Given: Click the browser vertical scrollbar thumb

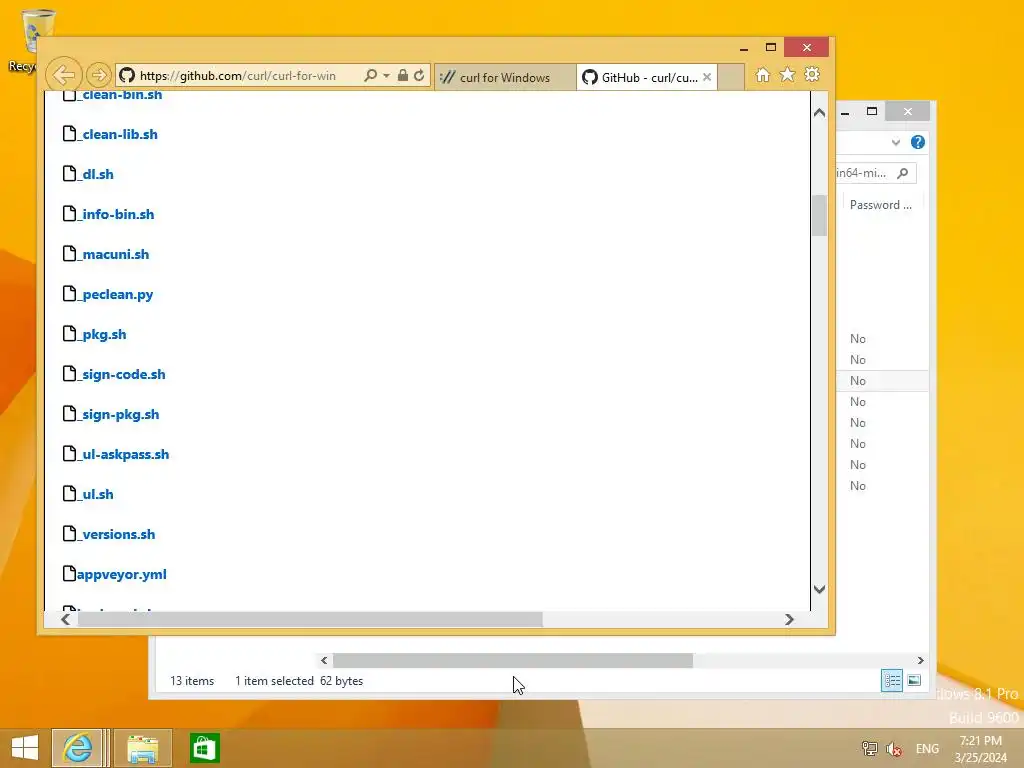Looking at the screenshot, I should [x=820, y=216].
